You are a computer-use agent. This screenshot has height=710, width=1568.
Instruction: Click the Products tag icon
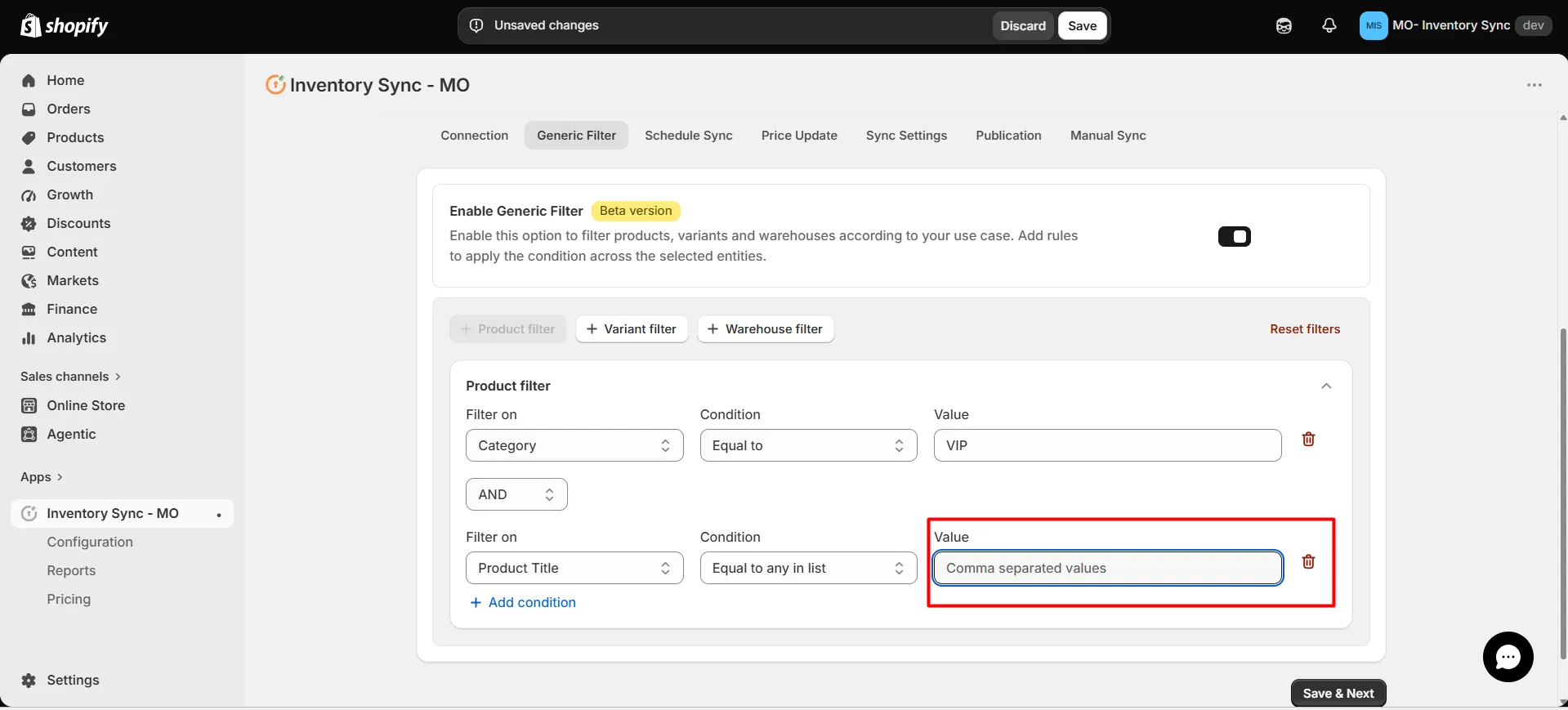29,137
